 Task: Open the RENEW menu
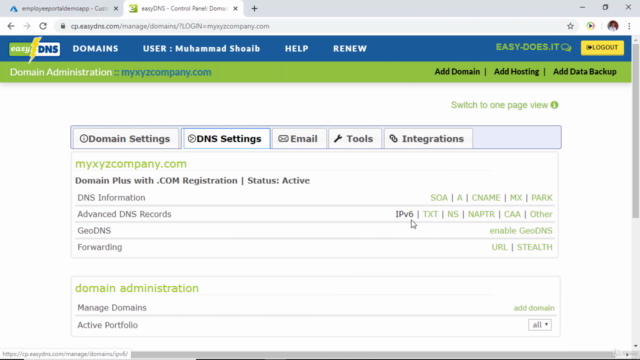point(350,49)
